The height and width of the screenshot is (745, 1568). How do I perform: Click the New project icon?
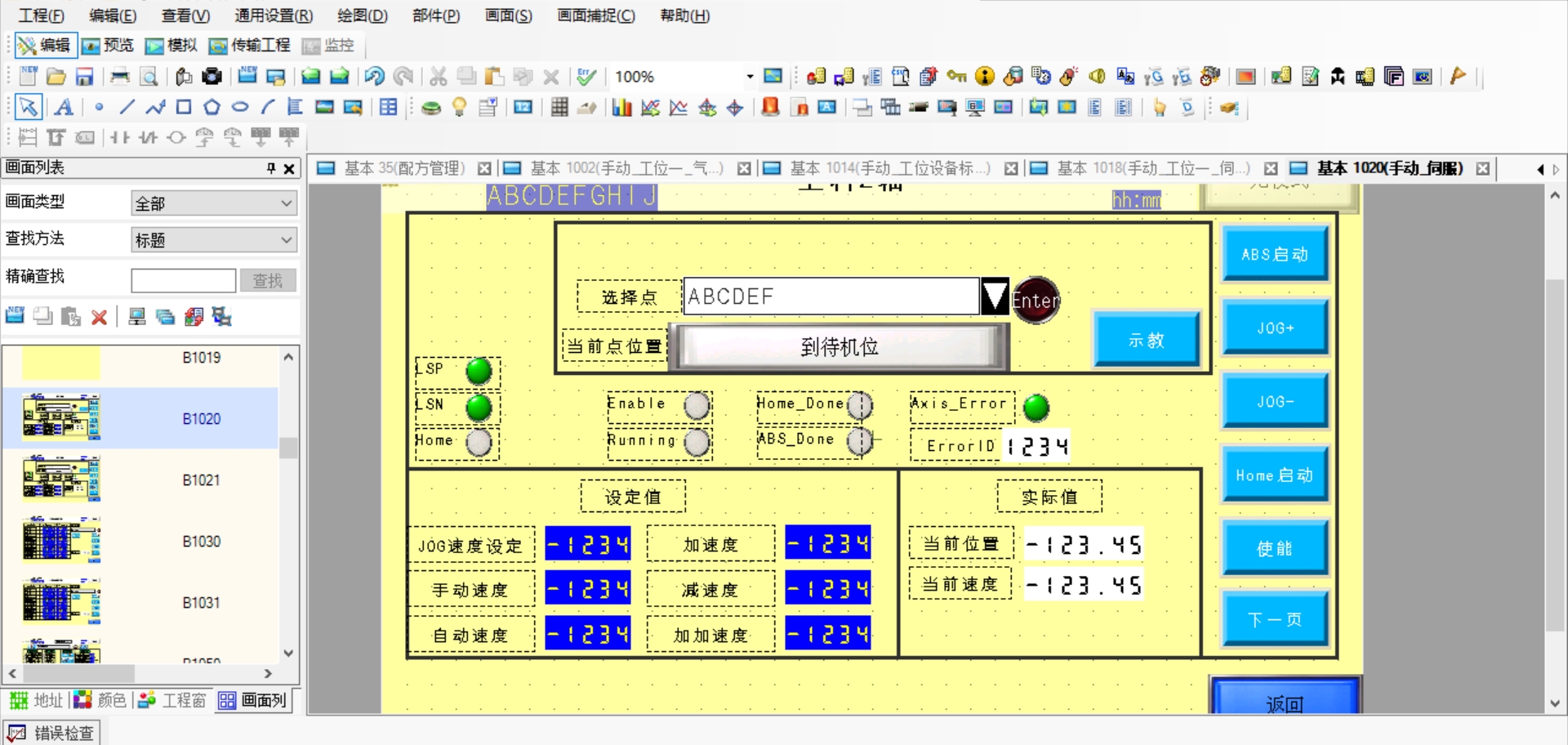(x=28, y=77)
